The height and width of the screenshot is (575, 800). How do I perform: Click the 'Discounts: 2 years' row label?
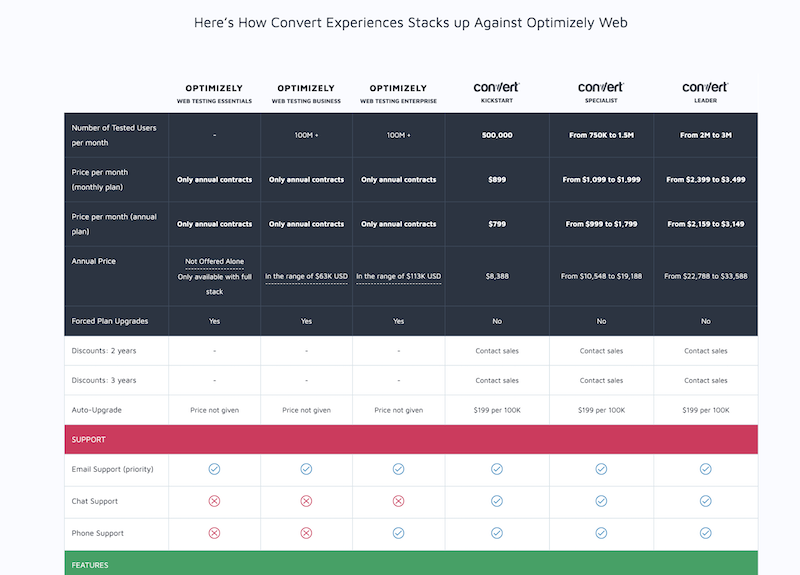104,351
